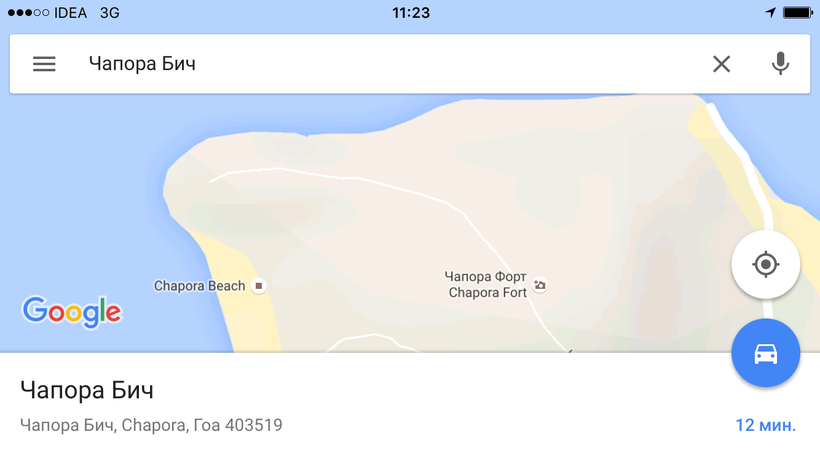The height and width of the screenshot is (461, 820).
Task: Select the address line Чапора Бич, Chapora, Гоа 403519
Action: 151,425
